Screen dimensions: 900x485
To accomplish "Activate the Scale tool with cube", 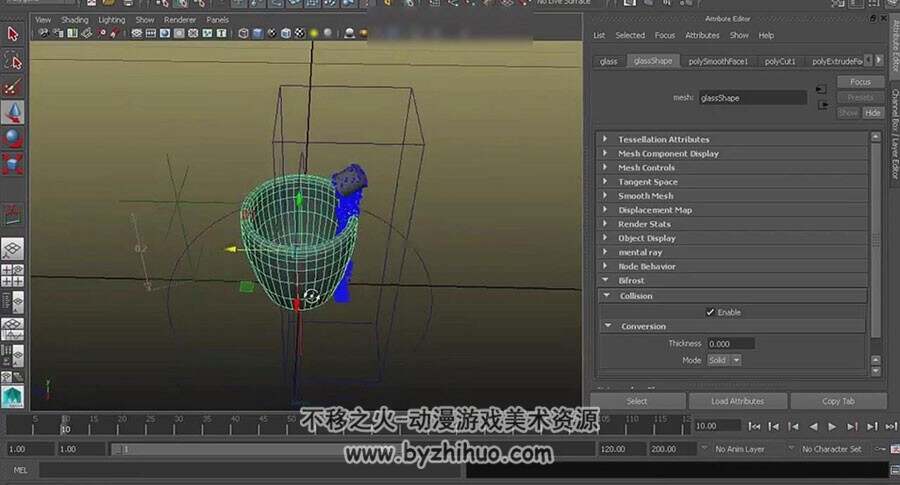I will [x=13, y=164].
